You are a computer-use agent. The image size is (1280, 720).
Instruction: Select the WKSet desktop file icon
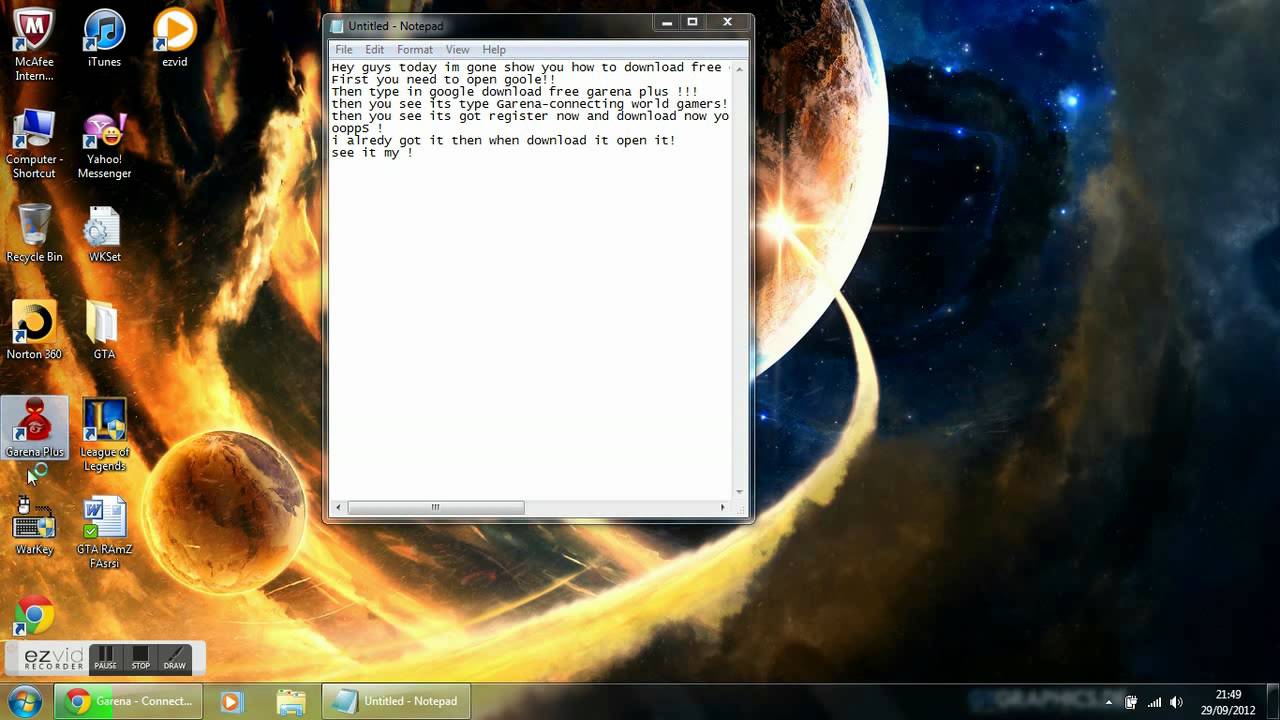tap(104, 235)
